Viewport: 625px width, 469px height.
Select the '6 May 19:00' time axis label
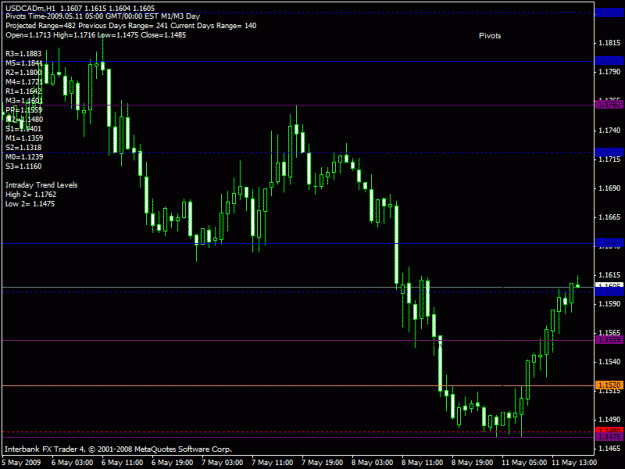click(172, 463)
